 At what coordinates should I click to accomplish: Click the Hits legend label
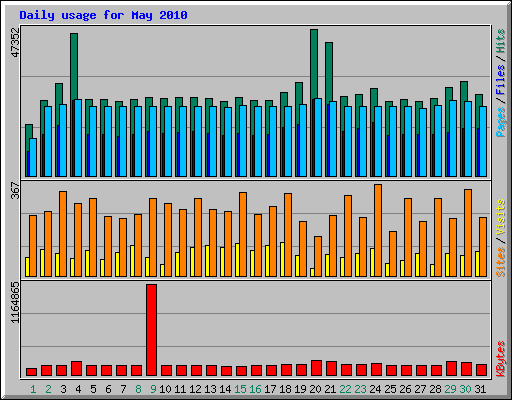501,41
